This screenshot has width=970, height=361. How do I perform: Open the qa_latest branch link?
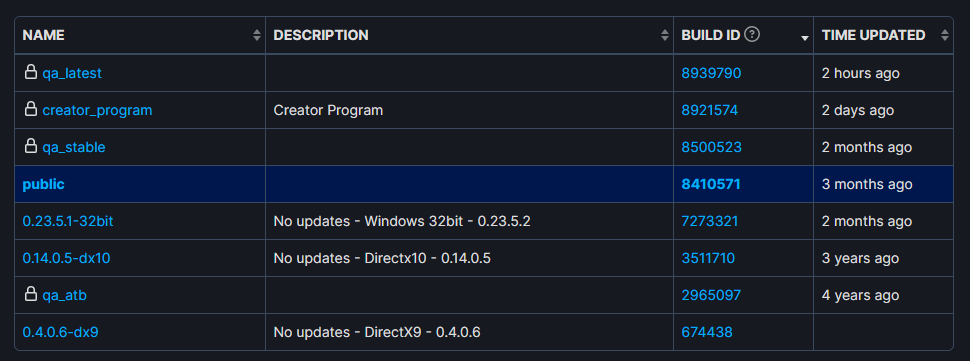[x=72, y=73]
